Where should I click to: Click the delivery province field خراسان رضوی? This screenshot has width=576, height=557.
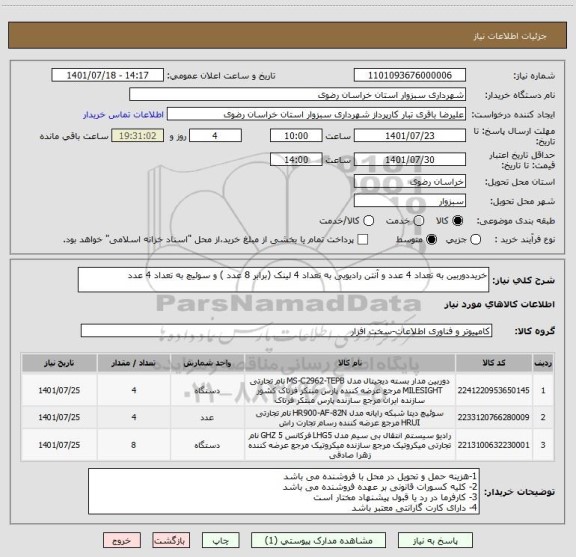tap(410, 182)
